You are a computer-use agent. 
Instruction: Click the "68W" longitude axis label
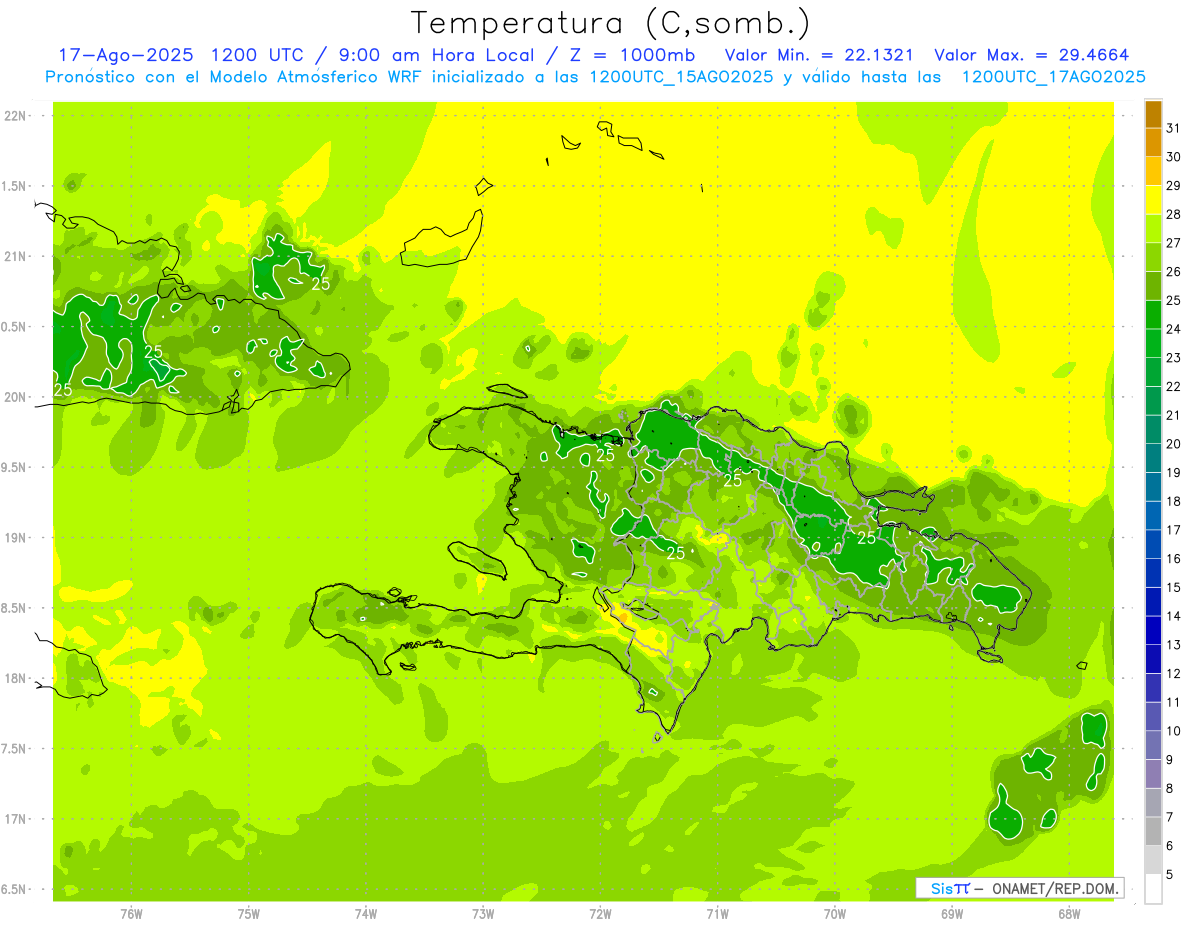(1069, 914)
